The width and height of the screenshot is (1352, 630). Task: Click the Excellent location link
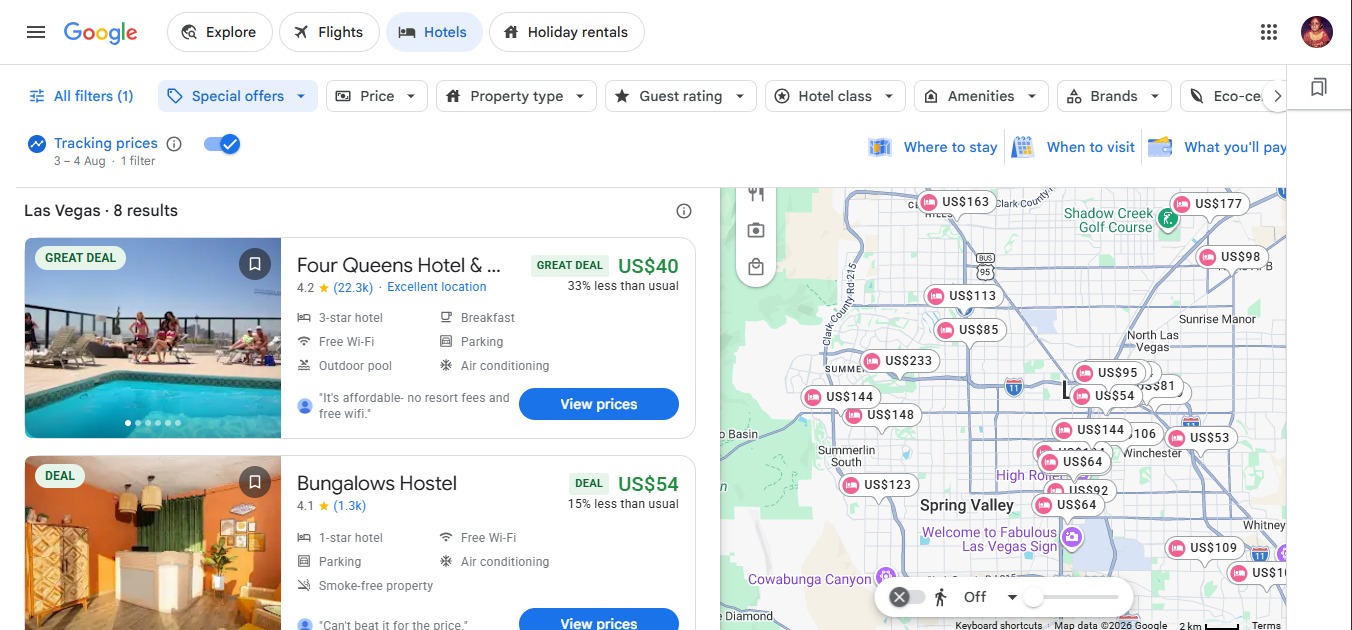[x=437, y=287]
